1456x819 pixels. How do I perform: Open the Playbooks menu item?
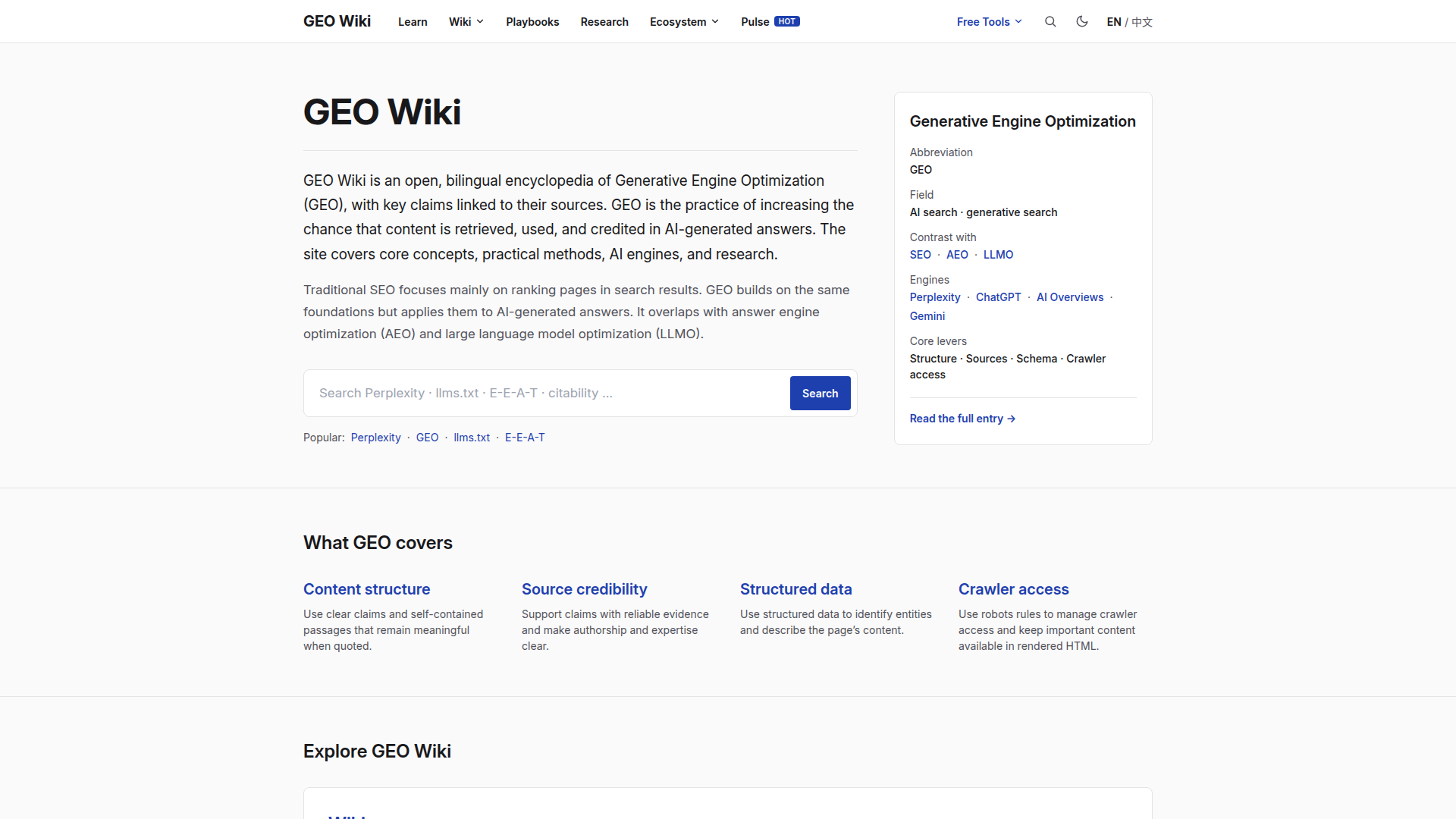[x=532, y=22]
